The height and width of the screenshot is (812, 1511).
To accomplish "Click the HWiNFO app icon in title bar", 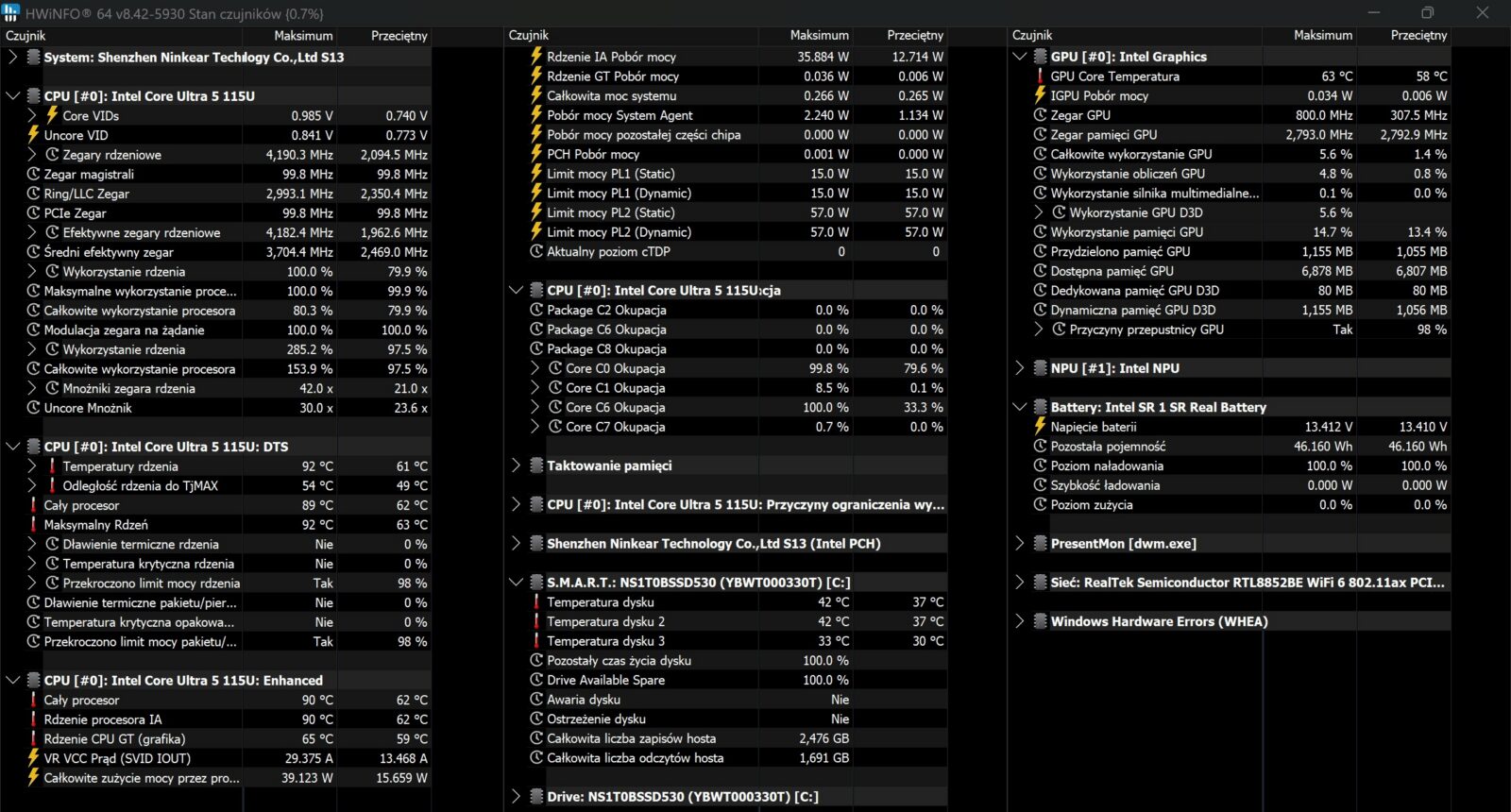I will pos(11,13).
